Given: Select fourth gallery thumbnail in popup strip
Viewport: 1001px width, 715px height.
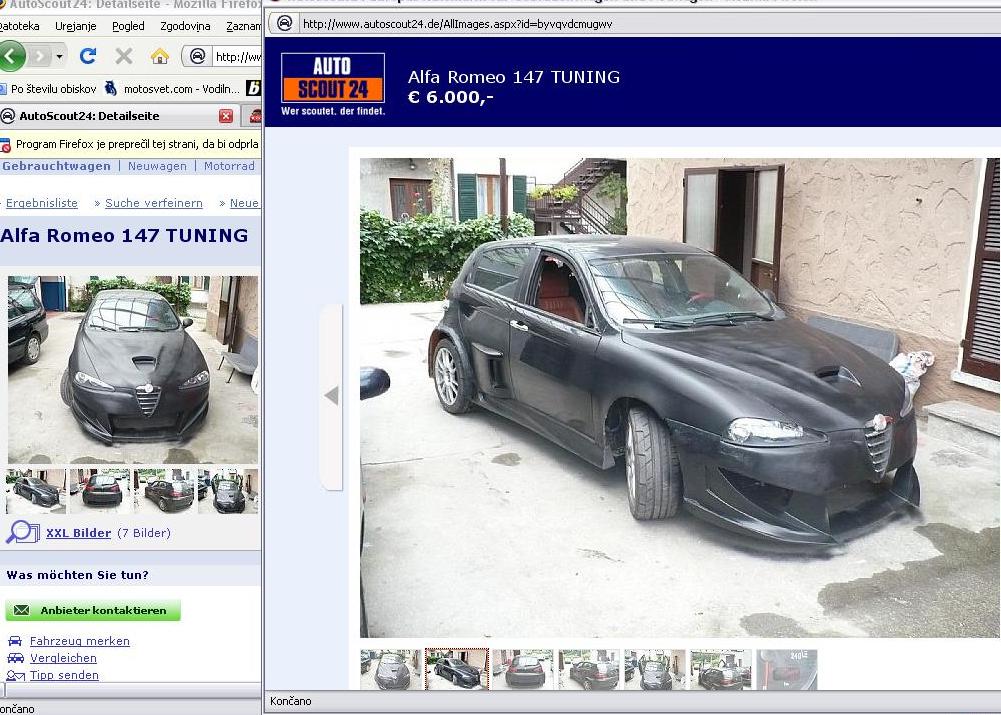Looking at the screenshot, I should [x=589, y=669].
